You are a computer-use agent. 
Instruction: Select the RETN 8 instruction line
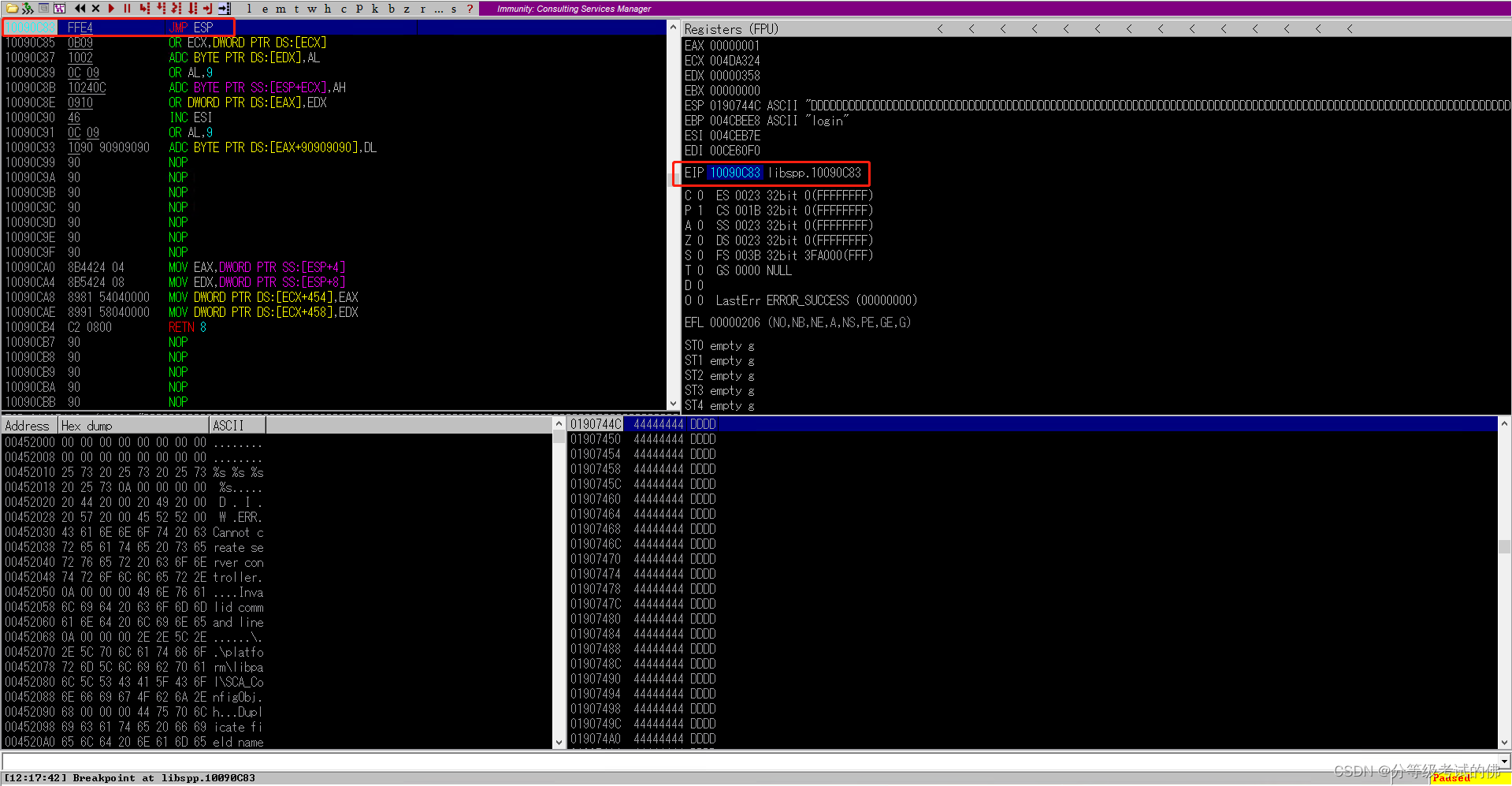(x=334, y=327)
